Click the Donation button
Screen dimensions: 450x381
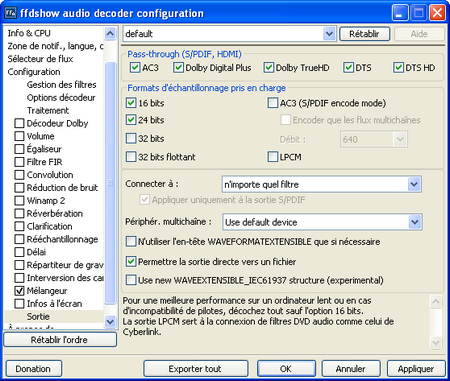[x=33, y=369]
